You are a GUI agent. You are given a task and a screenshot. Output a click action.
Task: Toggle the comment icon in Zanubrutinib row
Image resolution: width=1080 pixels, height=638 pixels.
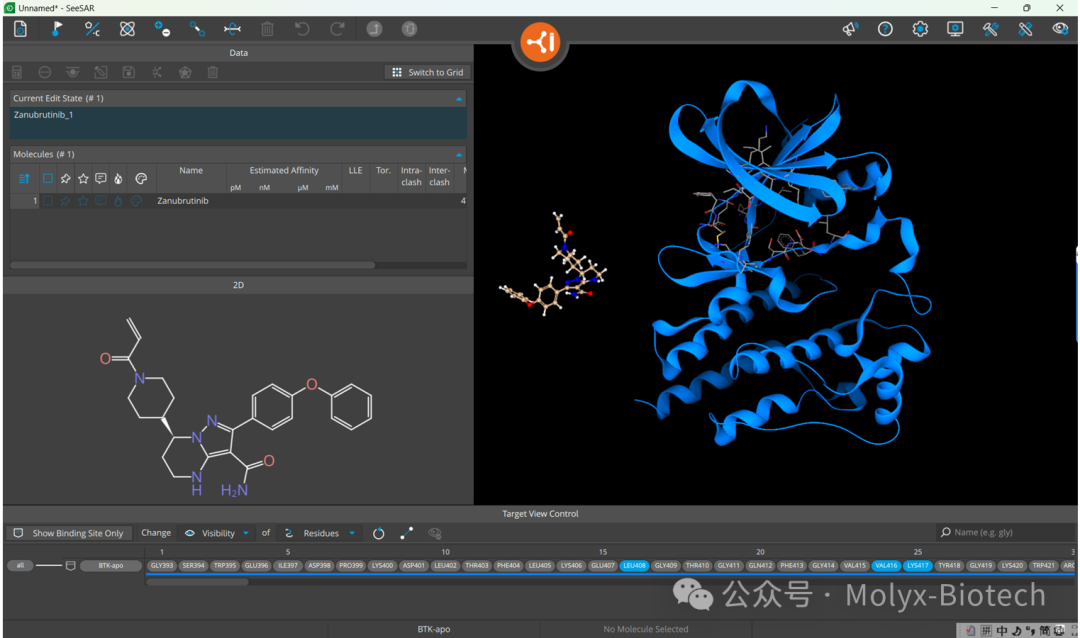tap(101, 201)
